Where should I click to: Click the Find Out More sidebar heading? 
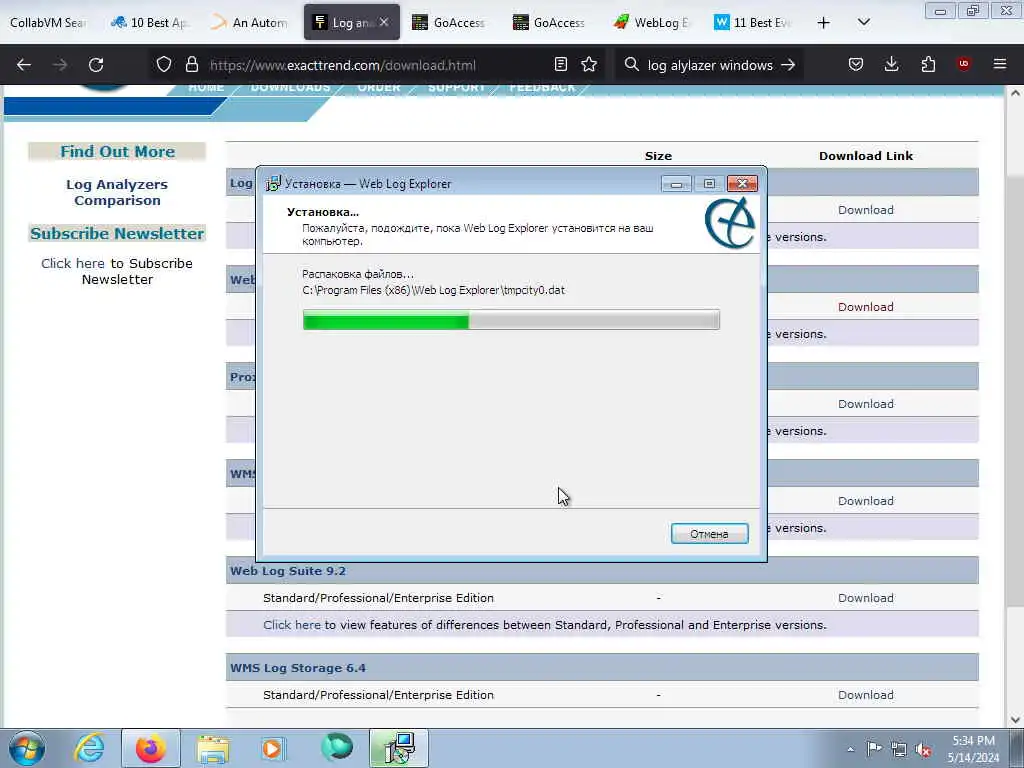tap(118, 152)
